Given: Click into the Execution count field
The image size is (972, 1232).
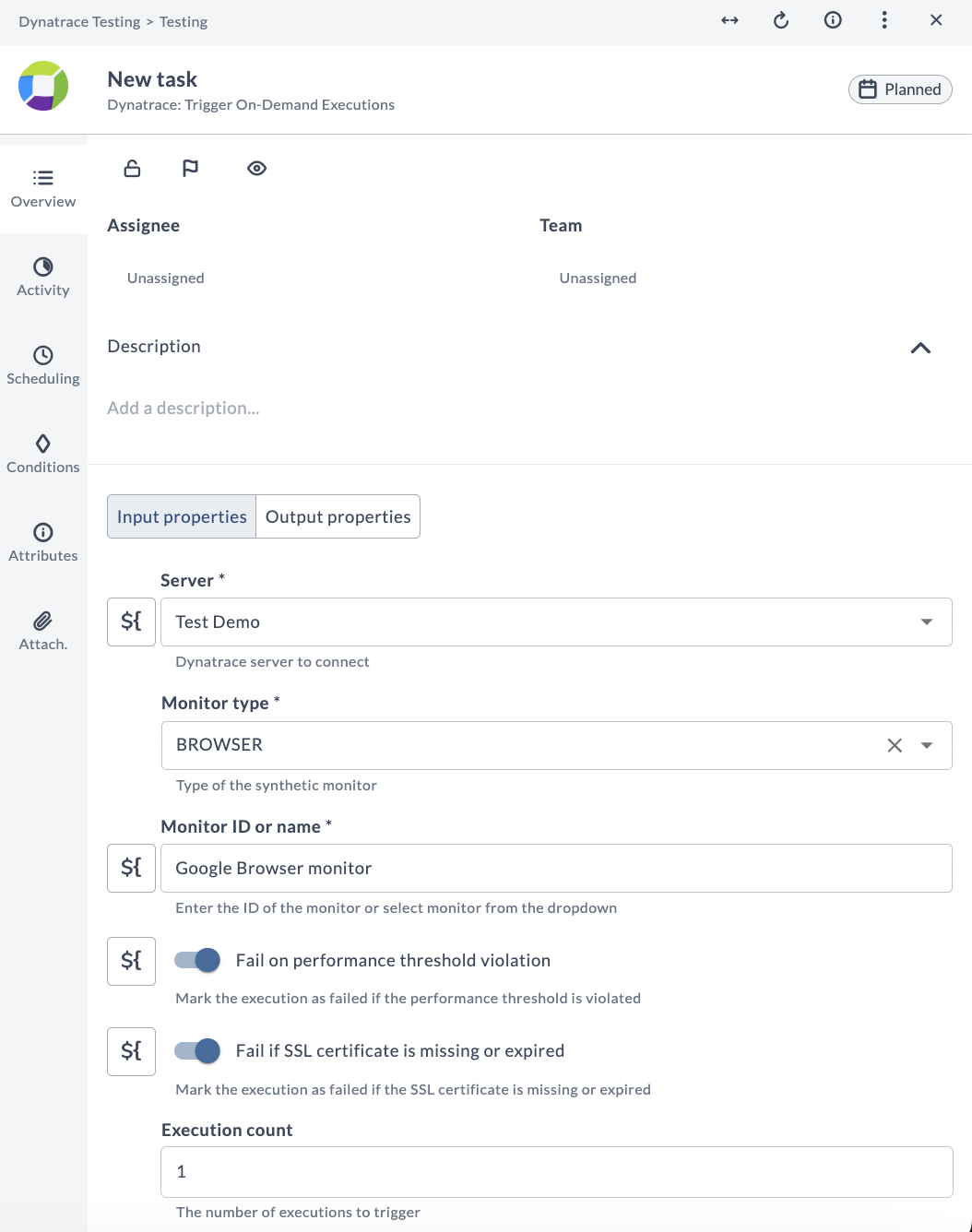Looking at the screenshot, I should pos(556,1171).
